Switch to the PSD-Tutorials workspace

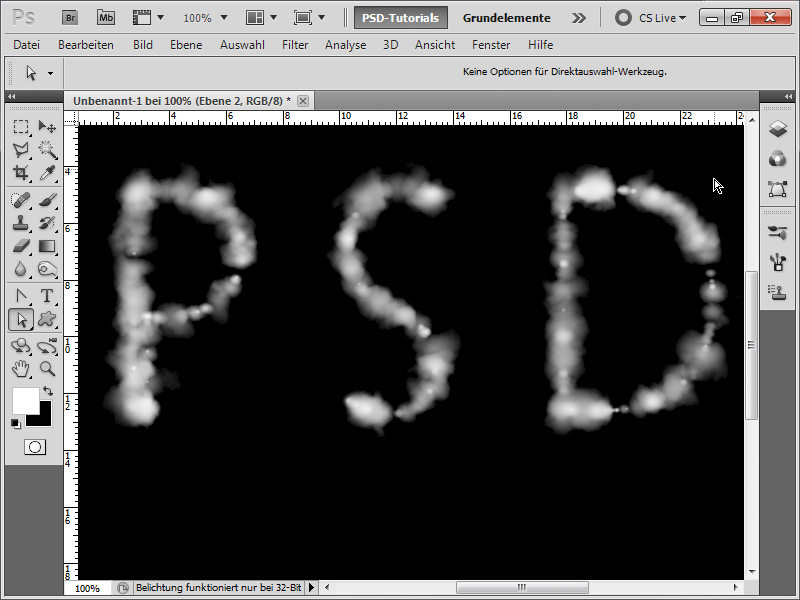[x=401, y=18]
